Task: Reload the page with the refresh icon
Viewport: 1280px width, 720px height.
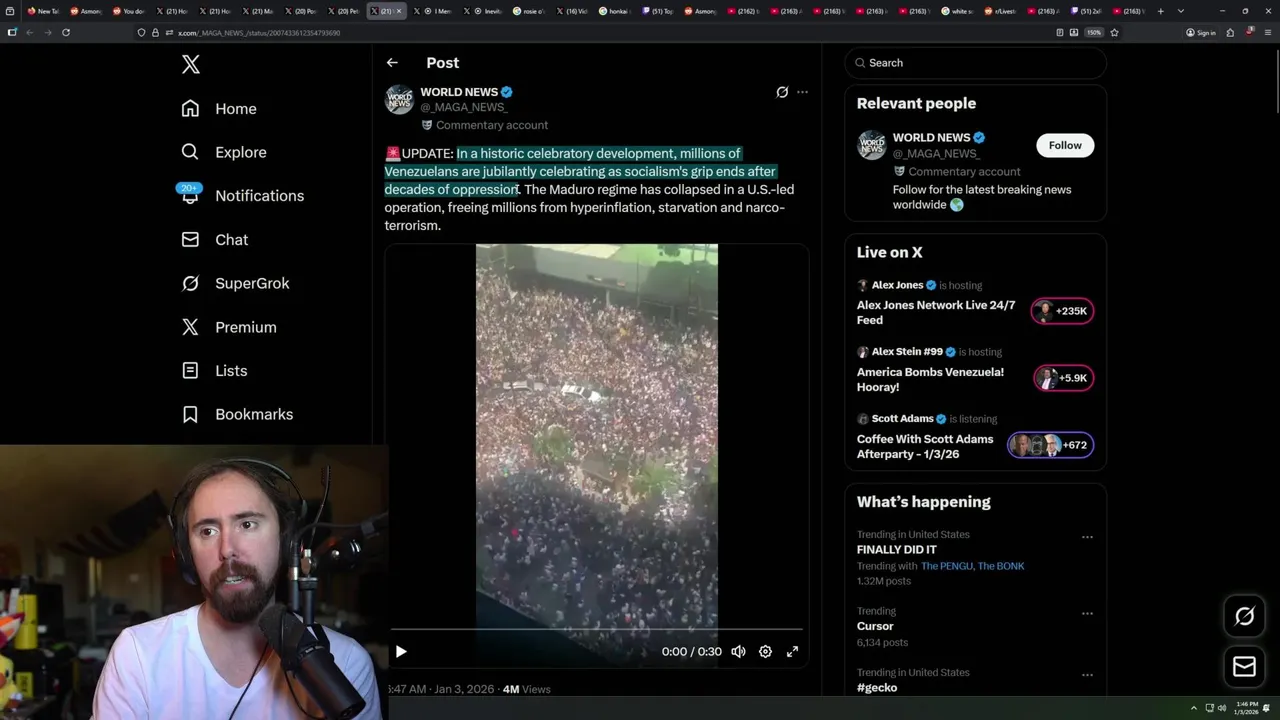Action: (66, 32)
